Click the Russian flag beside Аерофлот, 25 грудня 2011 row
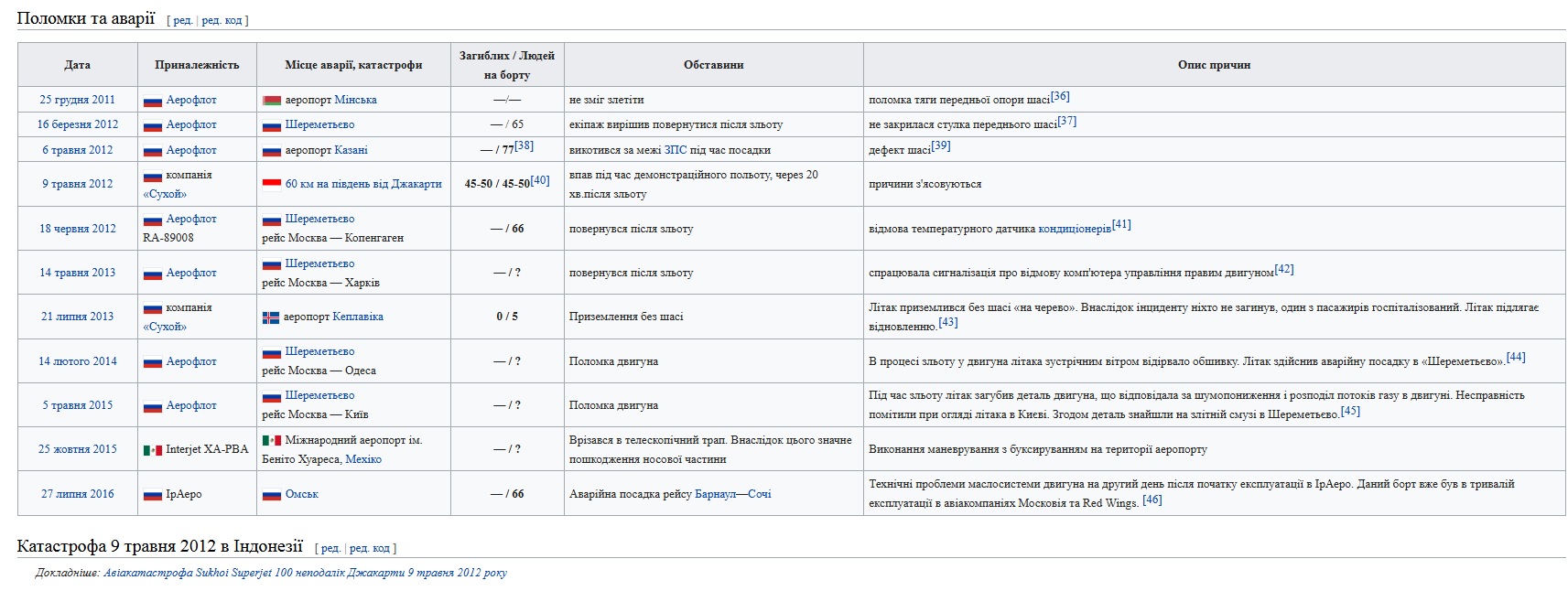The height and width of the screenshot is (591, 1568). click(x=153, y=101)
